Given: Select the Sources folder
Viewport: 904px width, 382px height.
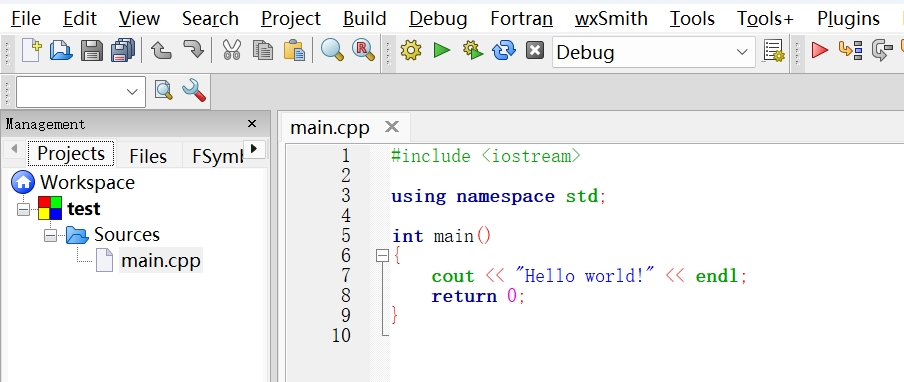Looking at the screenshot, I should point(127,235).
